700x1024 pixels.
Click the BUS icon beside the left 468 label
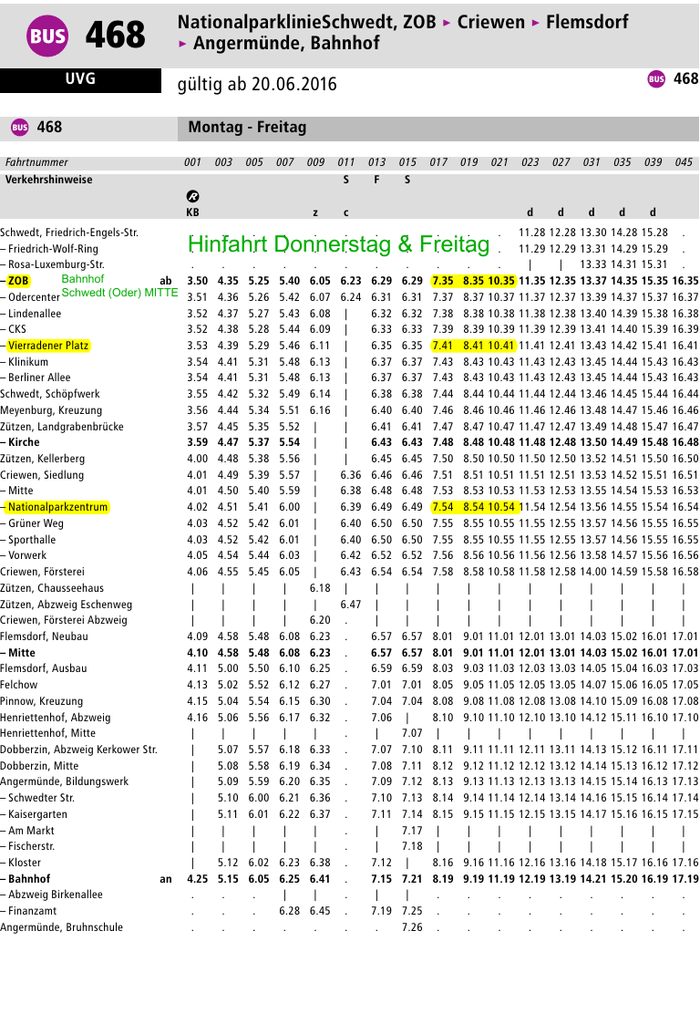coord(20,127)
